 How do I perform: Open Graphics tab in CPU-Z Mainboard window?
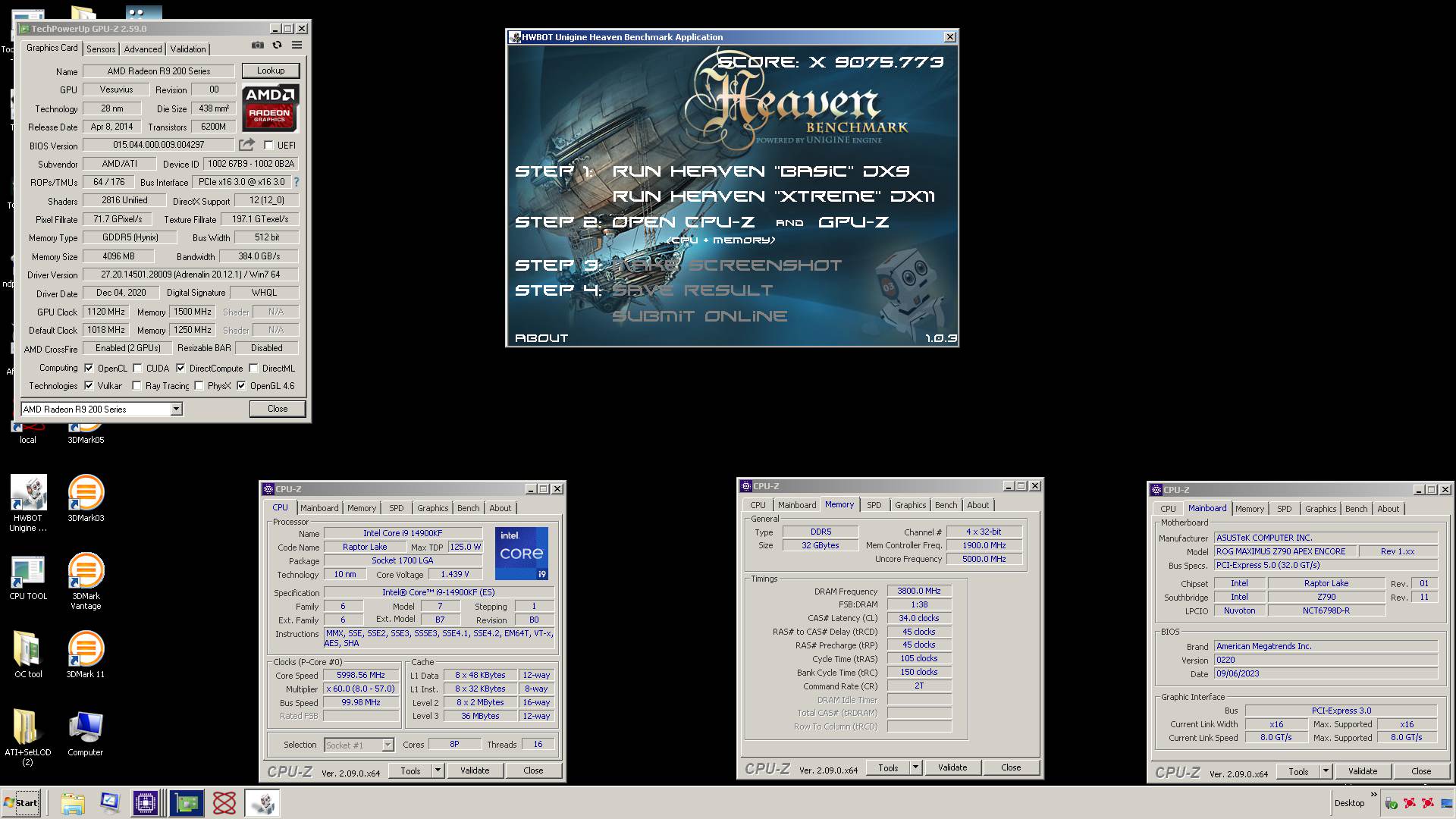pyautogui.click(x=1320, y=509)
